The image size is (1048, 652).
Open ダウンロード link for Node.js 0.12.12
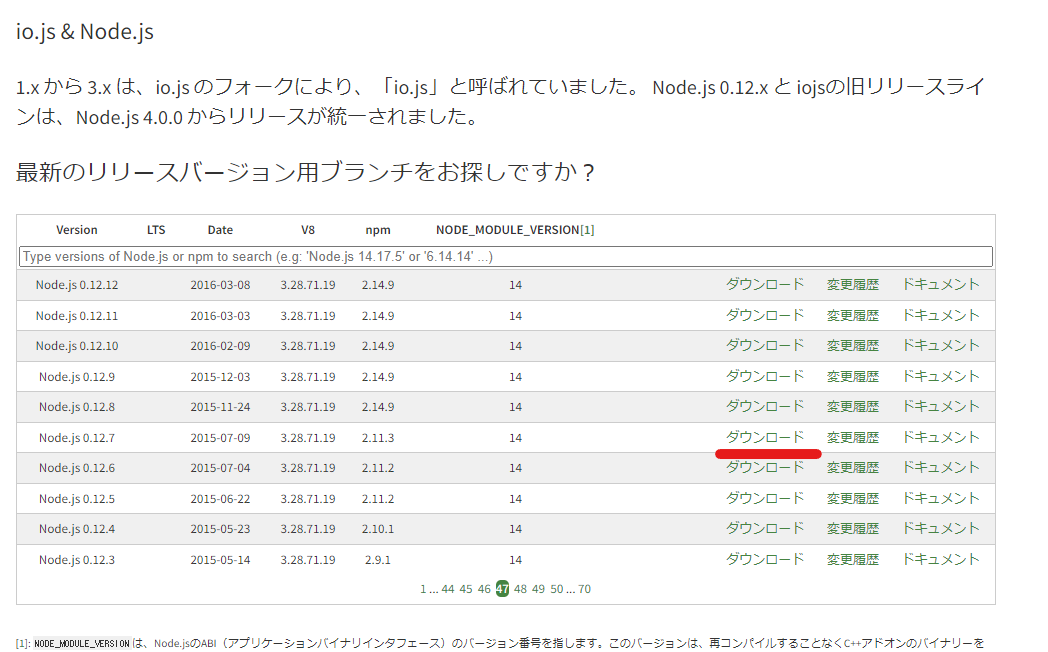[x=765, y=285]
